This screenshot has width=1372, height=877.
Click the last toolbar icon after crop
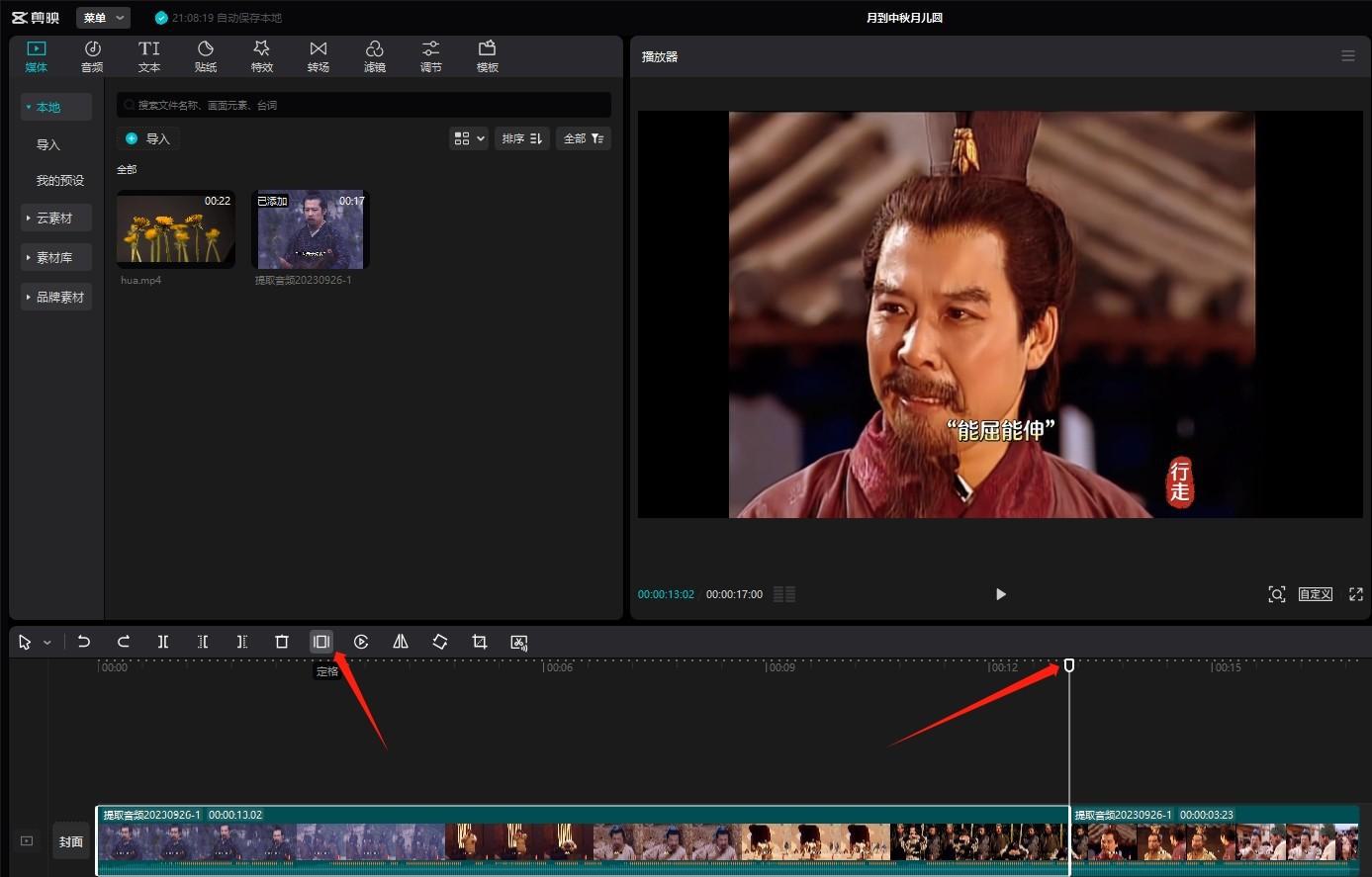point(519,642)
